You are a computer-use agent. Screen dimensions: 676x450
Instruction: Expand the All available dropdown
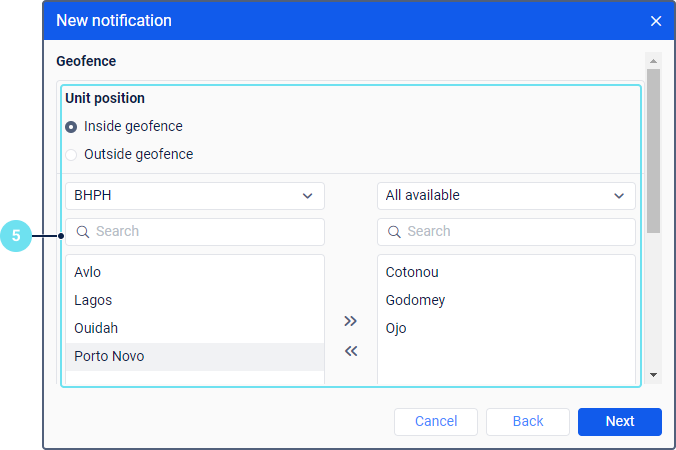click(x=506, y=196)
